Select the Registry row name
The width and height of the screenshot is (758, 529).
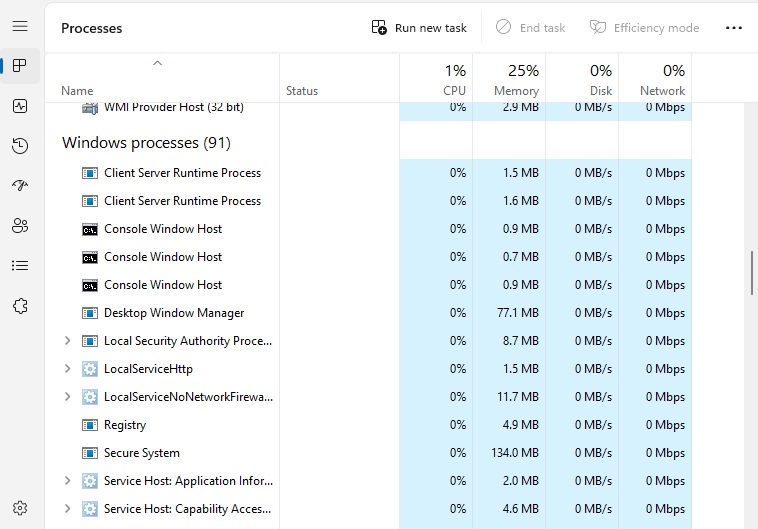click(x=125, y=425)
